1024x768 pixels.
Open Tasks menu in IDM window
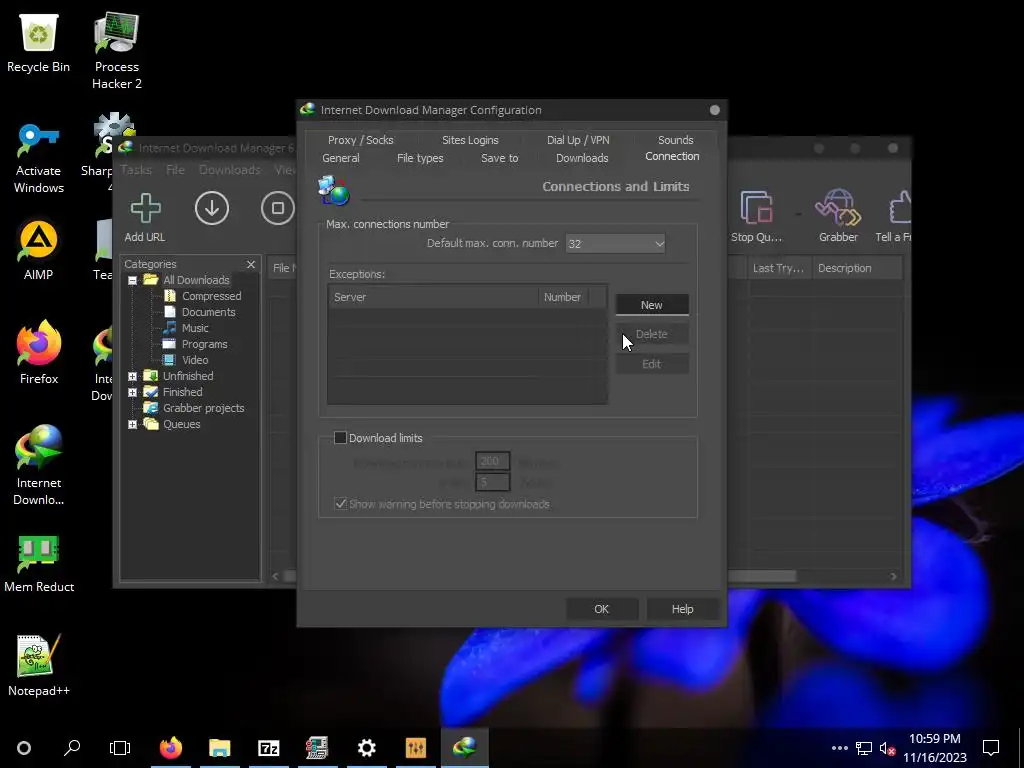(136, 170)
